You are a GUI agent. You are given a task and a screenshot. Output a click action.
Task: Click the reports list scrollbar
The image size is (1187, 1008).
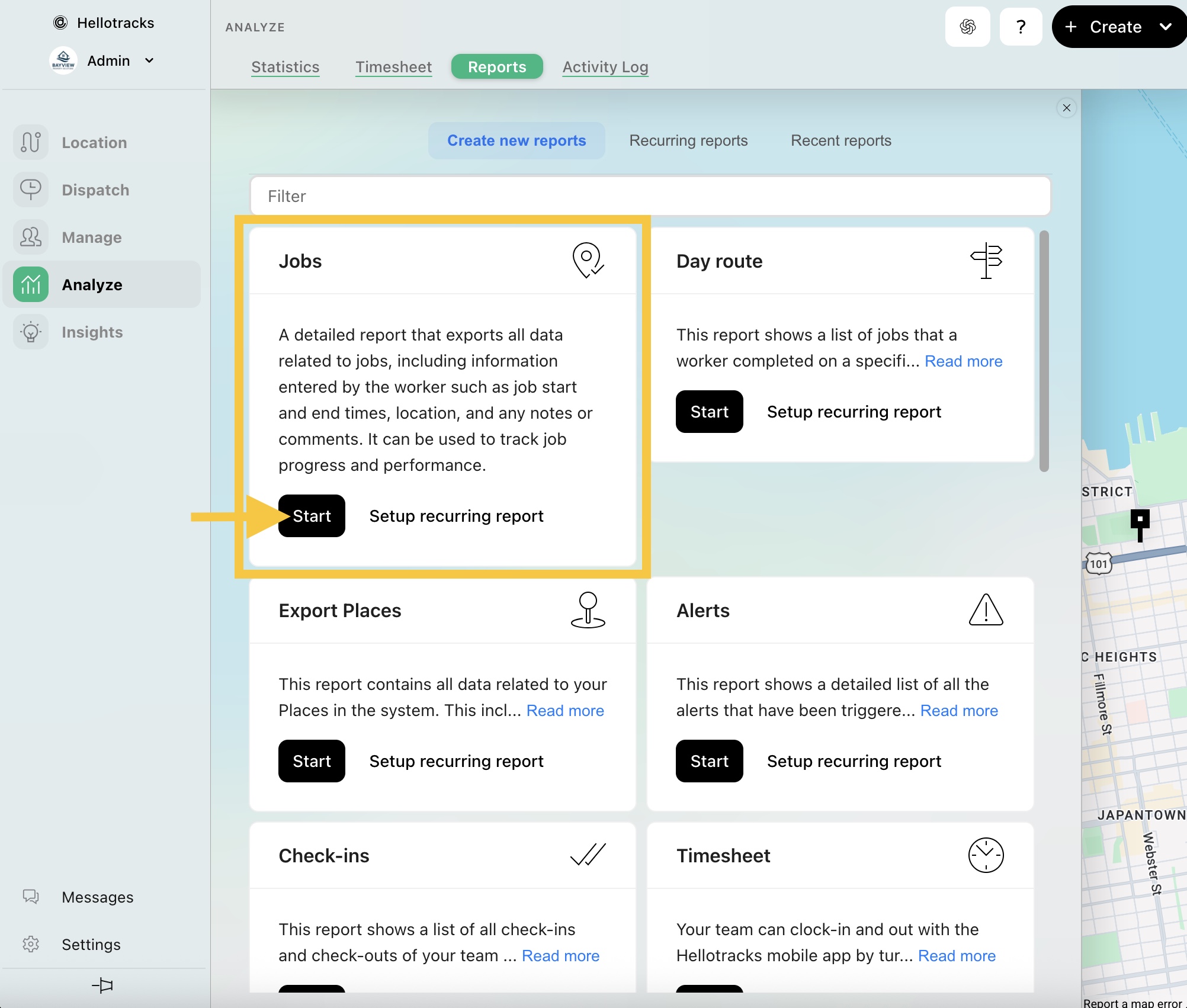click(x=1044, y=351)
